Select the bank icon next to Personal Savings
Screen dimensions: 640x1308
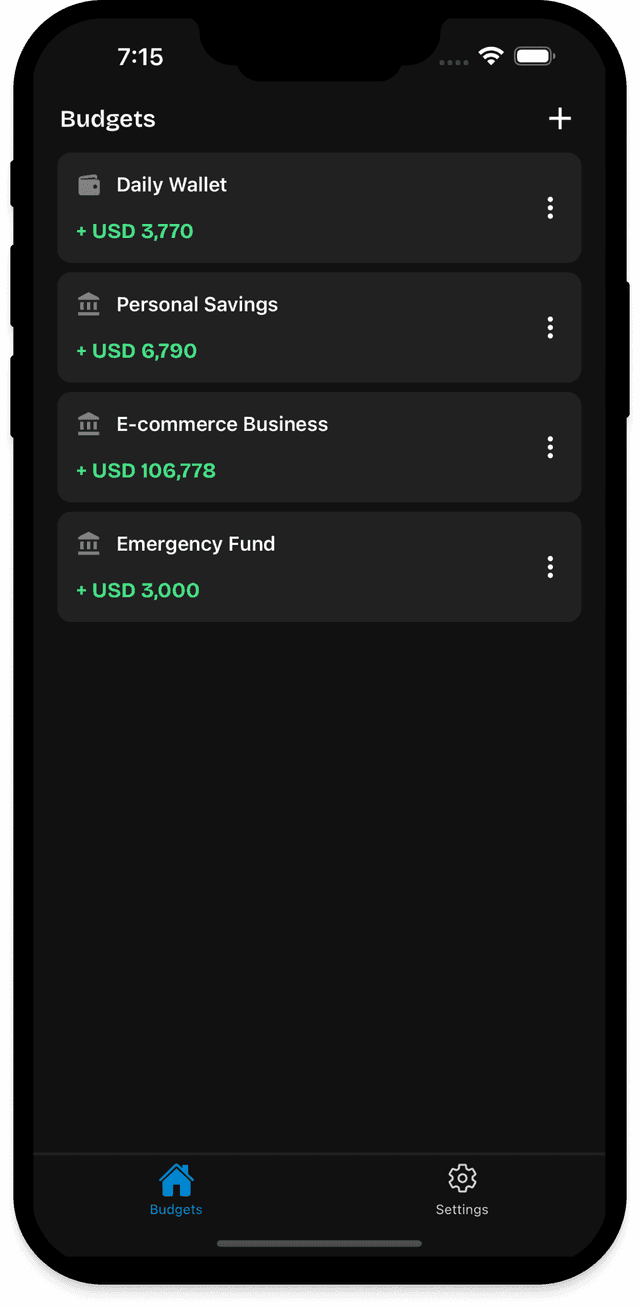pyautogui.click(x=89, y=304)
